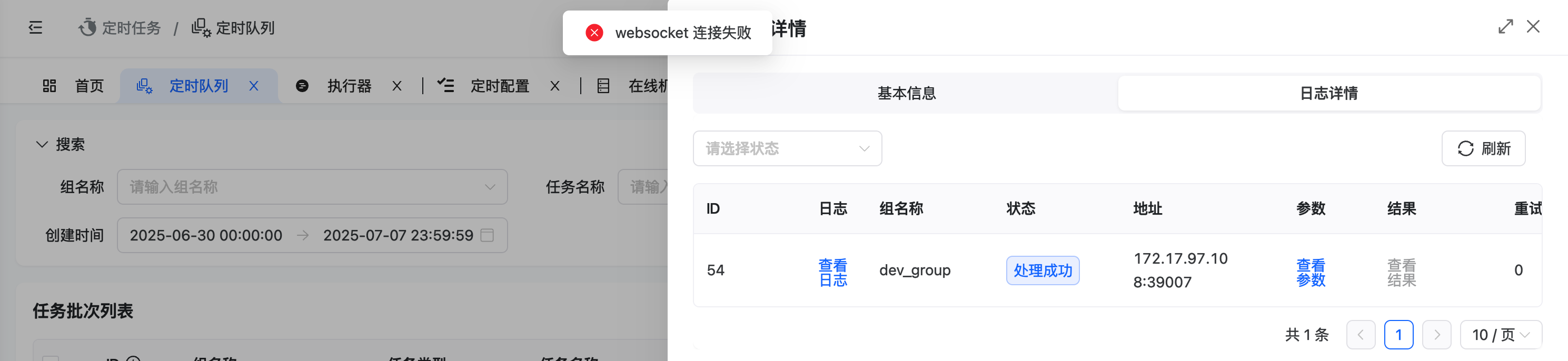
Task: Switch to the 基本信息 tab
Action: (x=906, y=93)
